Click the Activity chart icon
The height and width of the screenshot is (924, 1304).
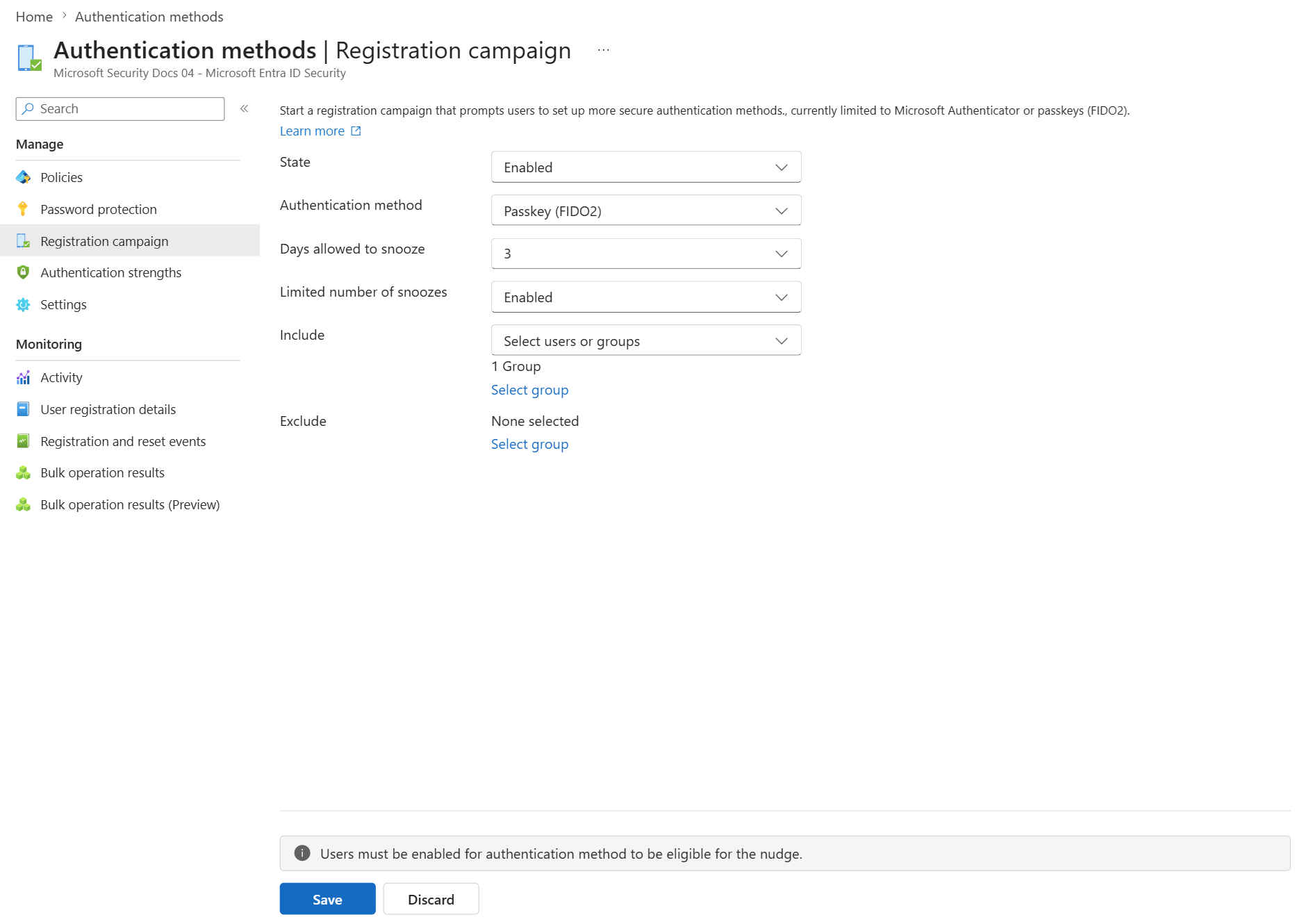pos(23,377)
